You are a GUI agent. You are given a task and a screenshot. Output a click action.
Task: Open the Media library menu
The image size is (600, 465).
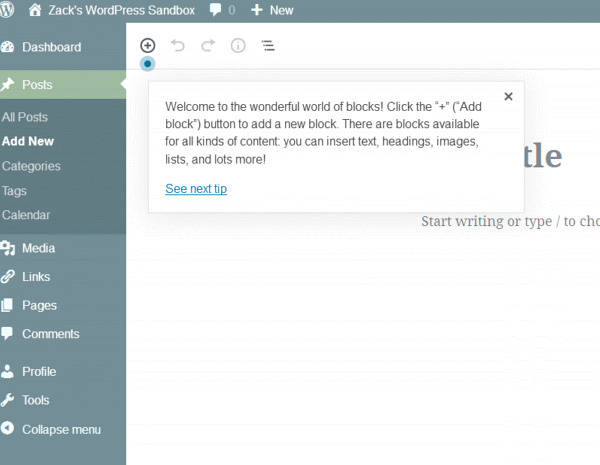pyautogui.click(x=38, y=248)
